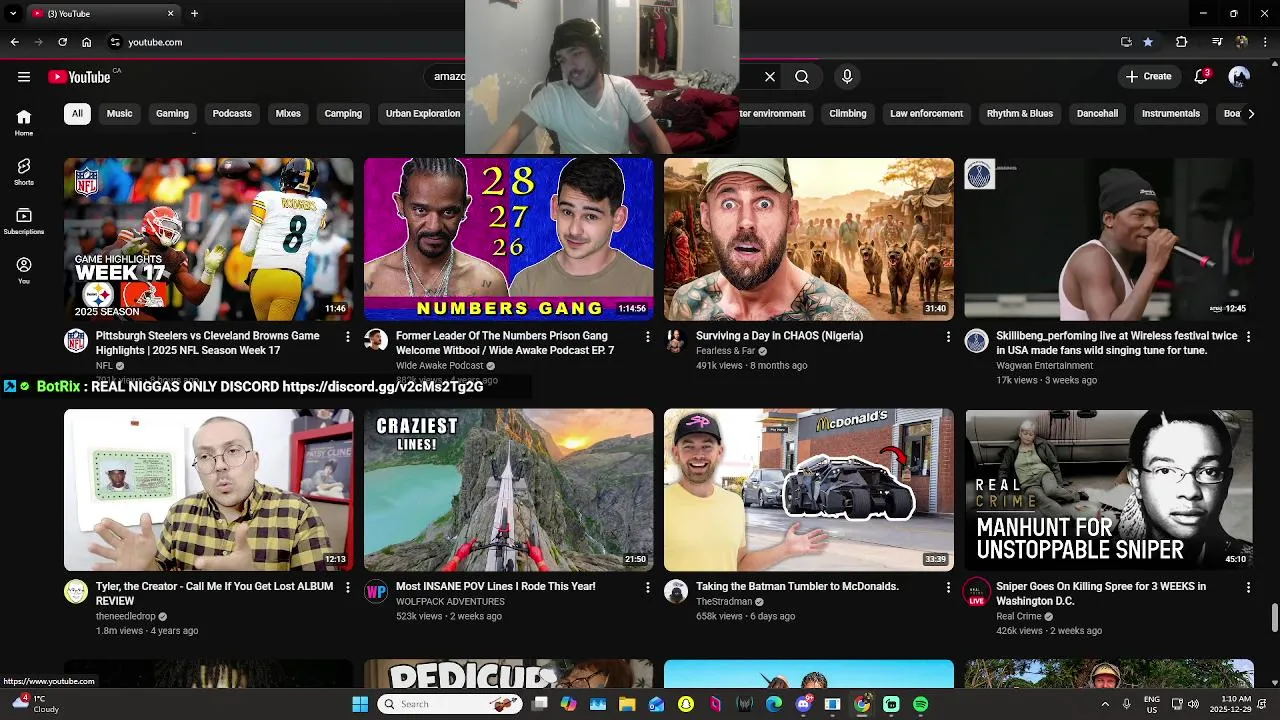Open the Fearless & Far channel link
The width and height of the screenshot is (1280, 720).
pyautogui.click(x=726, y=352)
